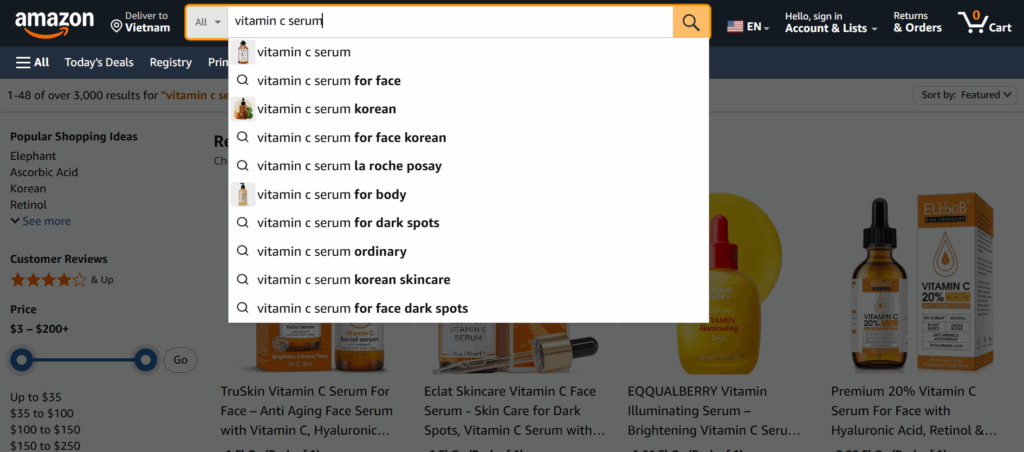Click the Deliver to Vietnam location icon
Viewport: 1024px width, 452px height.
[x=117, y=25]
